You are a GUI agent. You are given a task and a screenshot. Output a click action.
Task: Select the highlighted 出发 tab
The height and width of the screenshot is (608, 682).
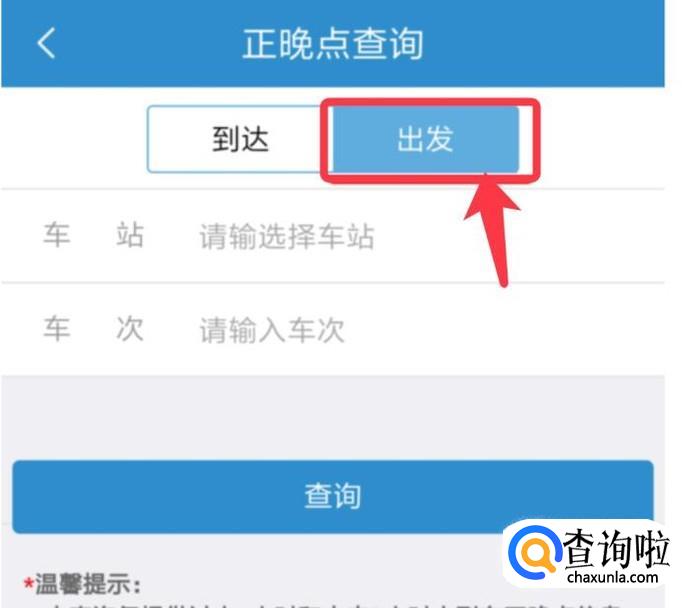coord(425,139)
